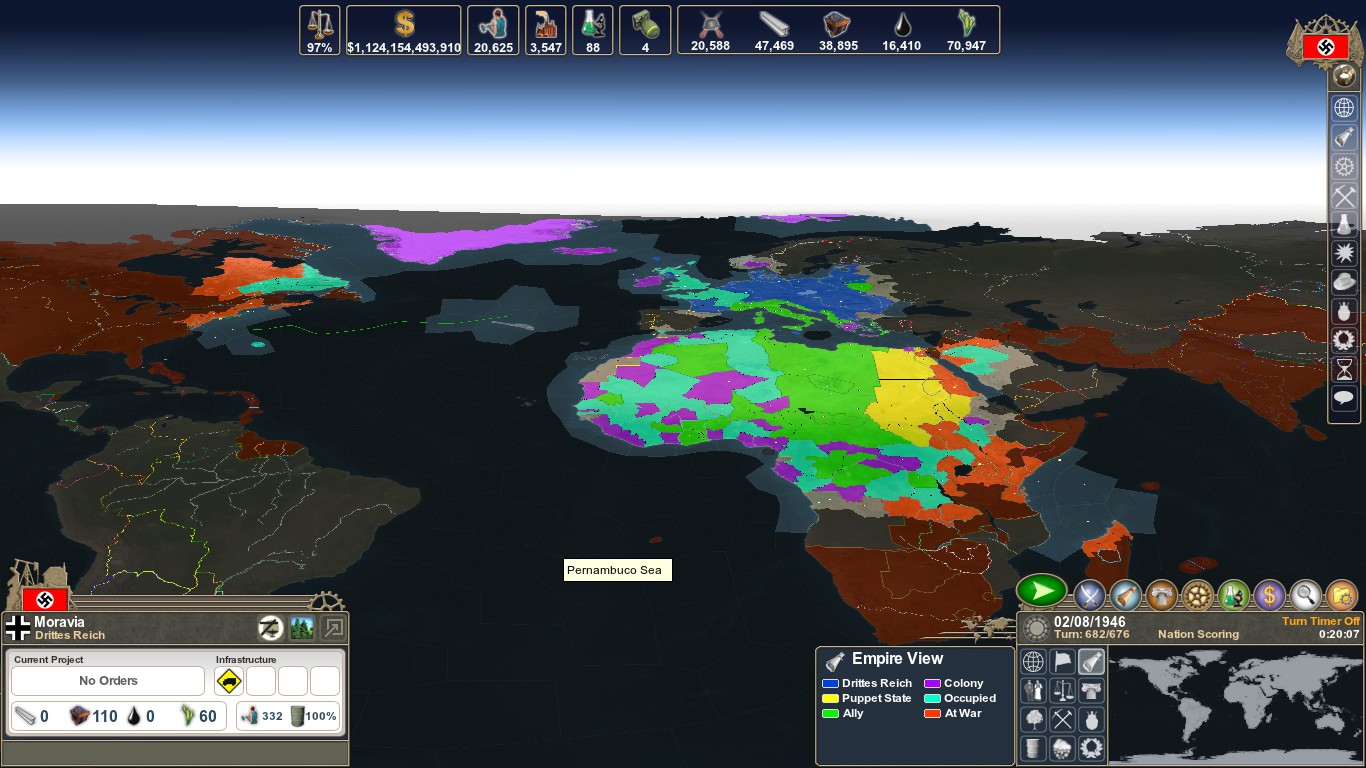Viewport: 1366px width, 768px height.
Task: Click the At War orange legend swatch
Action: [932, 713]
